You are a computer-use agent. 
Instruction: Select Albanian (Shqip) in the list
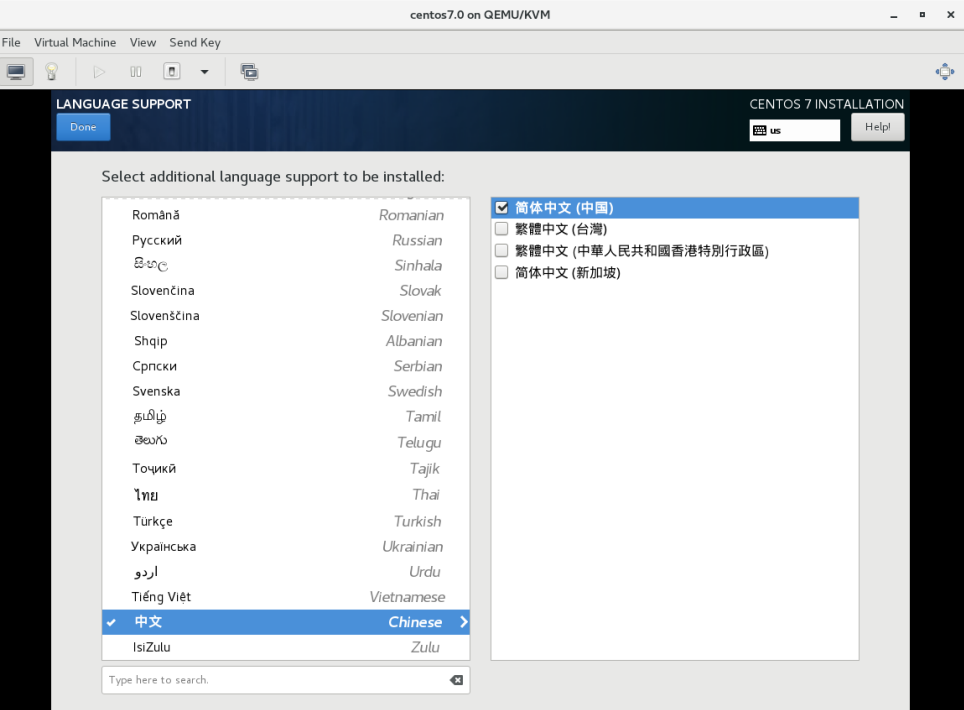[x=286, y=341]
